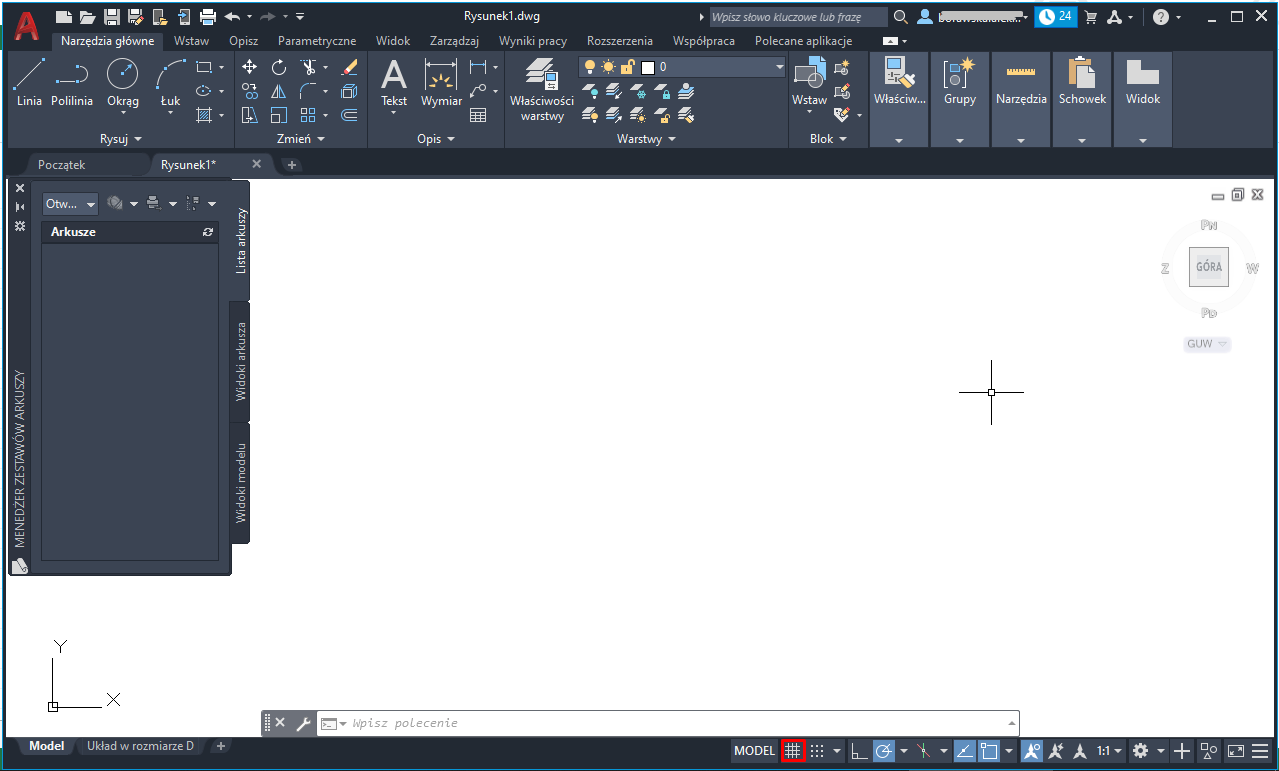Click the Scale tool icon
1279x771 pixels.
pos(279,115)
